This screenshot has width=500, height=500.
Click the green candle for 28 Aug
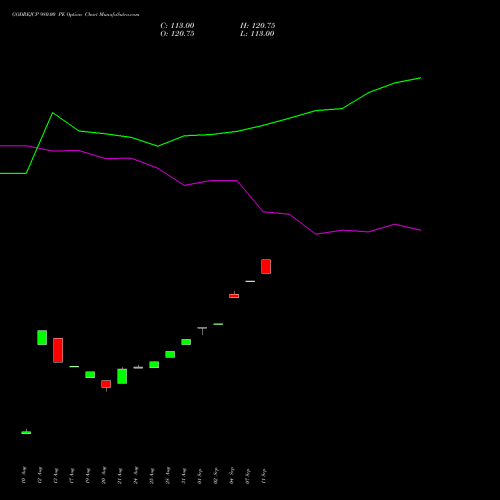click(170, 354)
